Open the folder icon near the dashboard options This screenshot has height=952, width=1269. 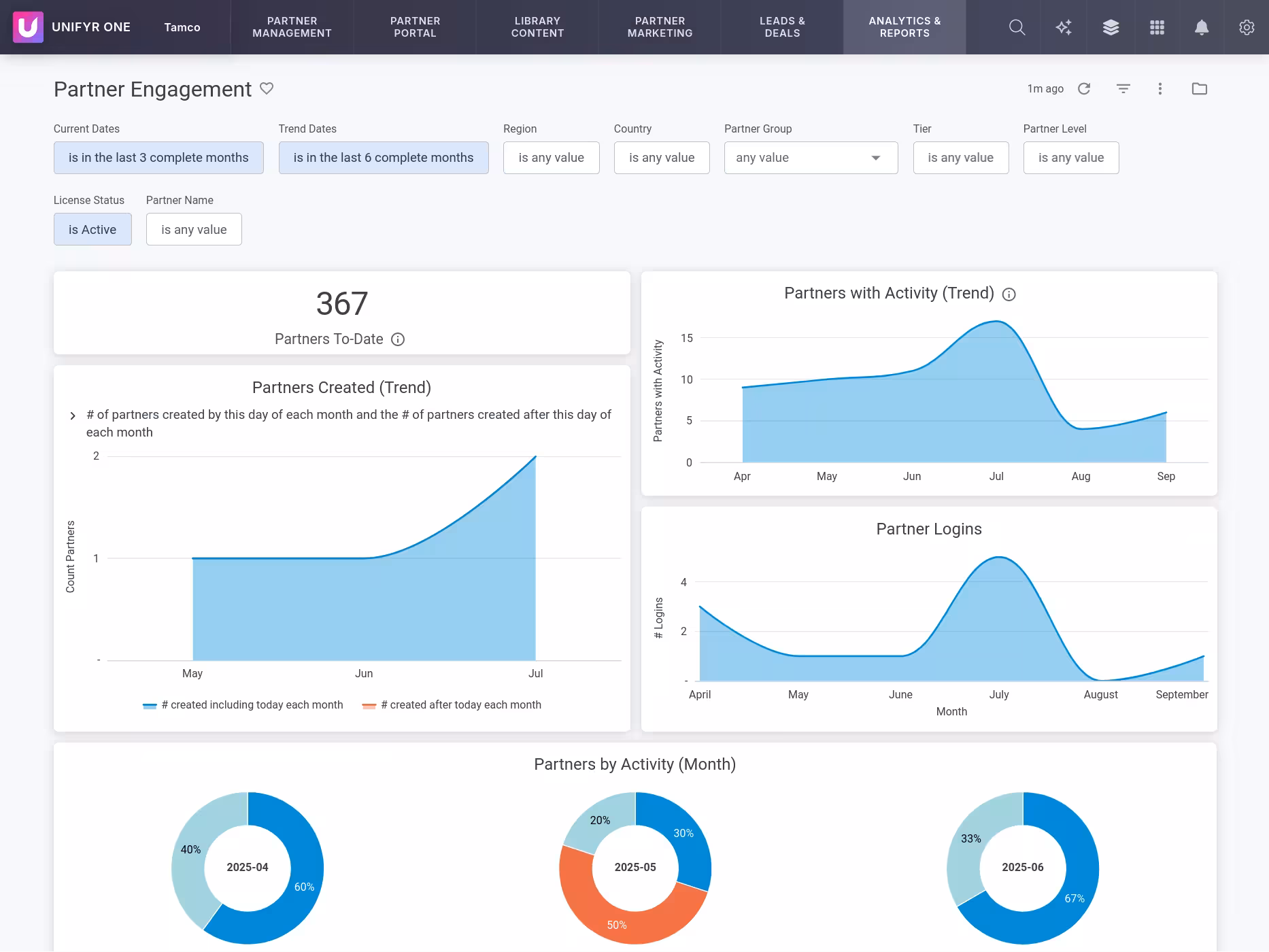(x=1200, y=88)
